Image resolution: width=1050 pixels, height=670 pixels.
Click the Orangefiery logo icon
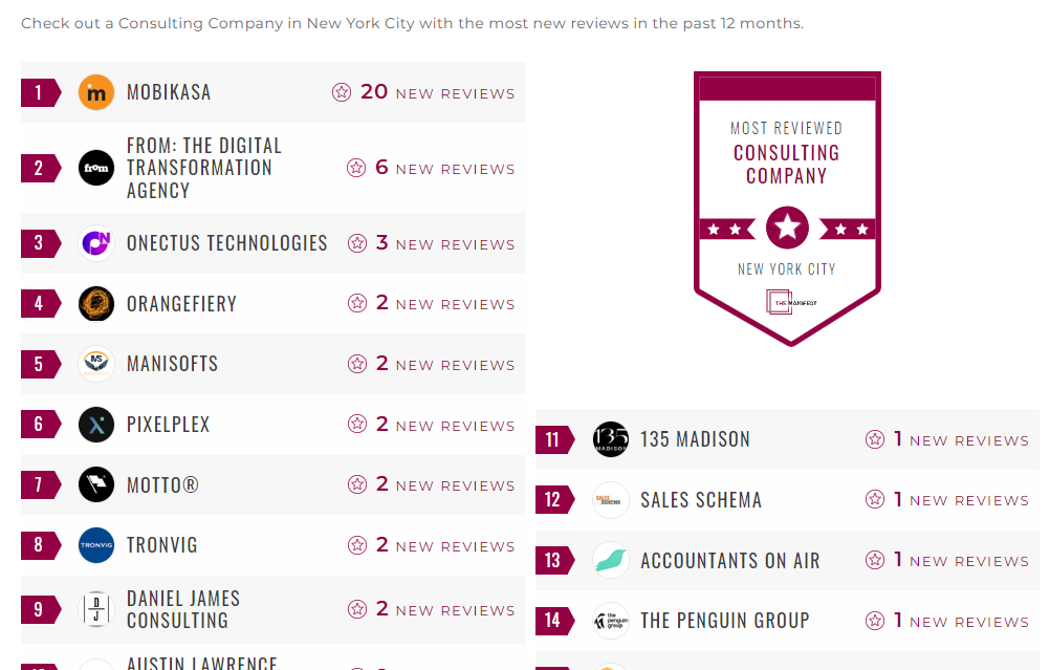click(97, 304)
